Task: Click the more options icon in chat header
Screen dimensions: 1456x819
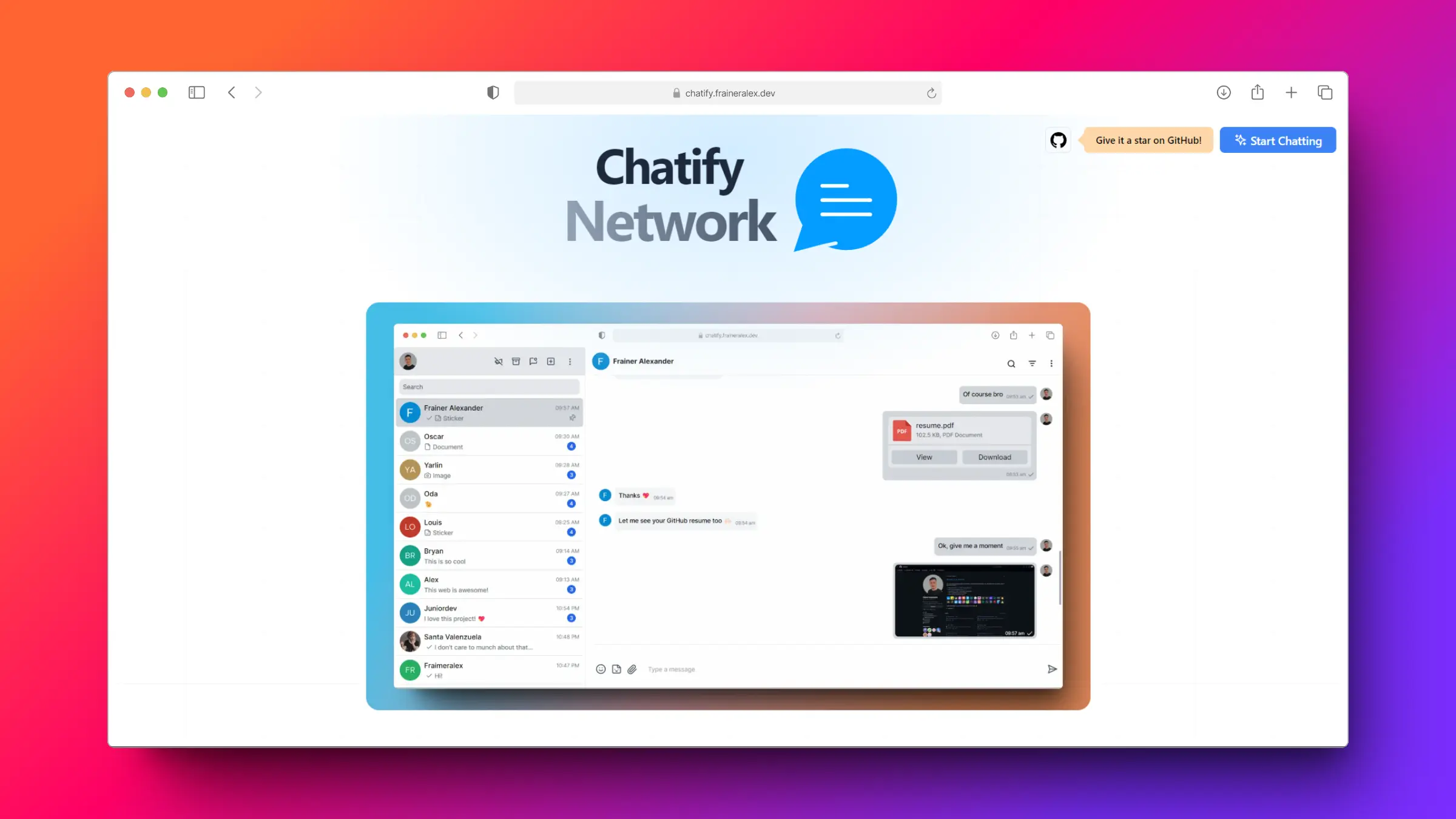Action: [1051, 363]
